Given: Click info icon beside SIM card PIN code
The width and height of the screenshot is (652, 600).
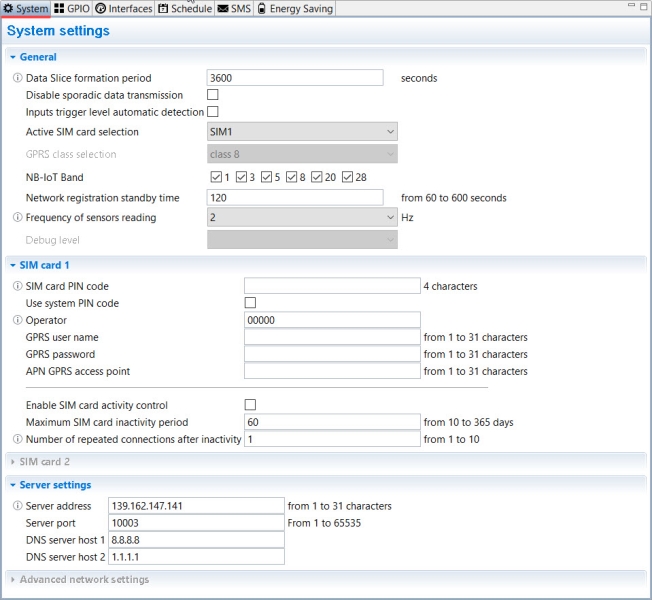Looking at the screenshot, I should pos(17,286).
